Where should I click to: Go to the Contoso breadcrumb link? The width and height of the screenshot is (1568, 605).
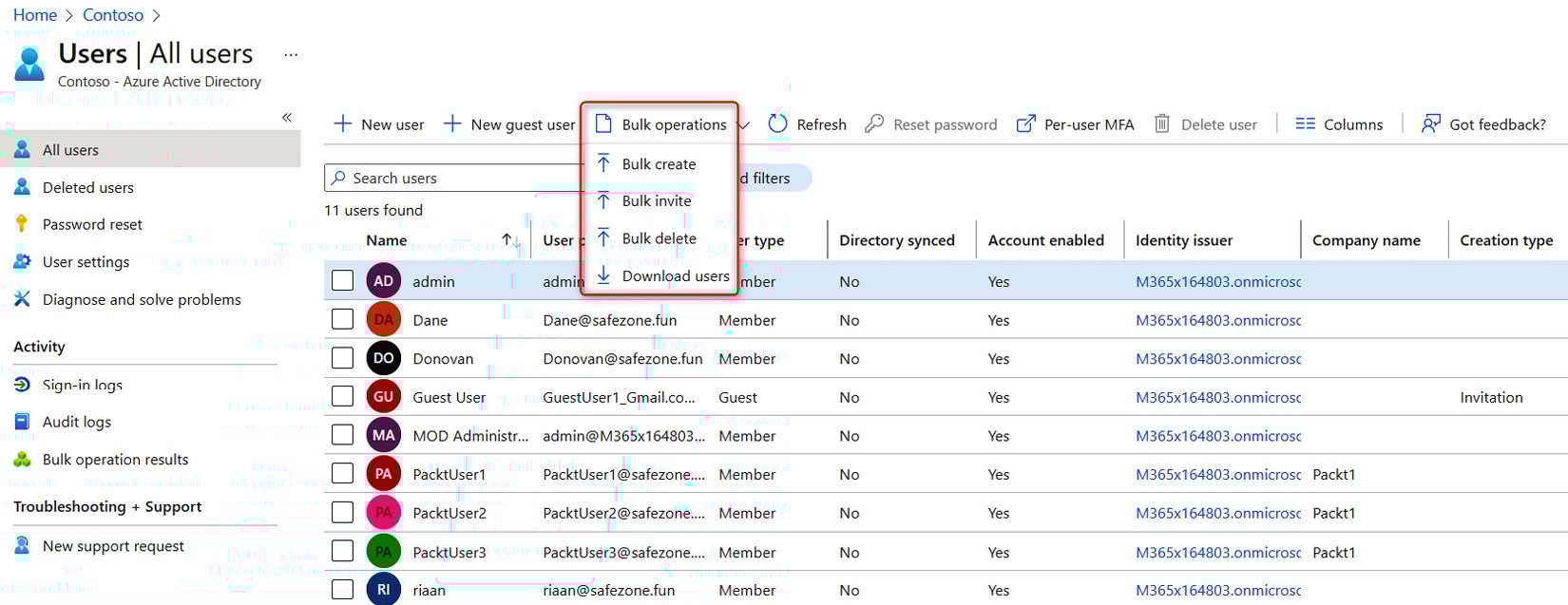point(113,15)
